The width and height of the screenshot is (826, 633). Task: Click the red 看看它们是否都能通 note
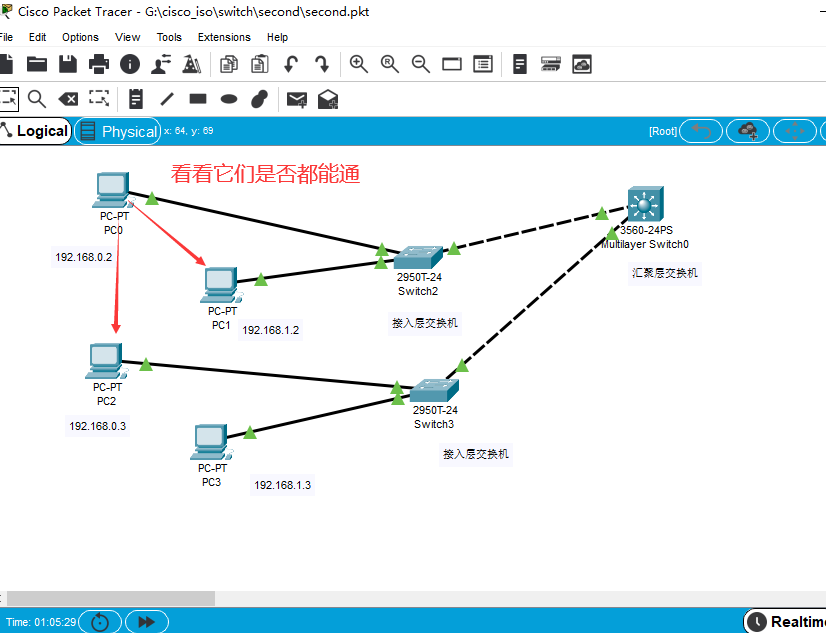click(266, 174)
